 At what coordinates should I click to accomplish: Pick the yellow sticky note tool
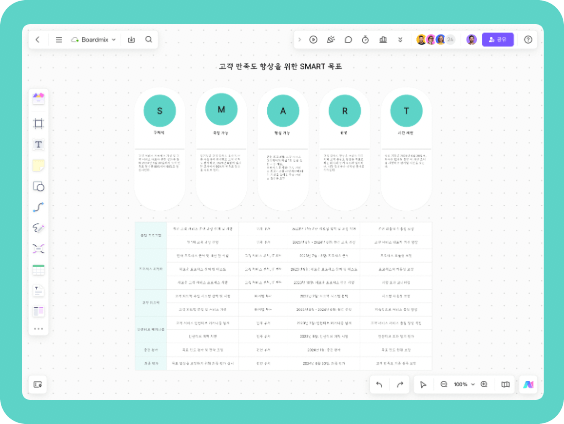pos(38,165)
